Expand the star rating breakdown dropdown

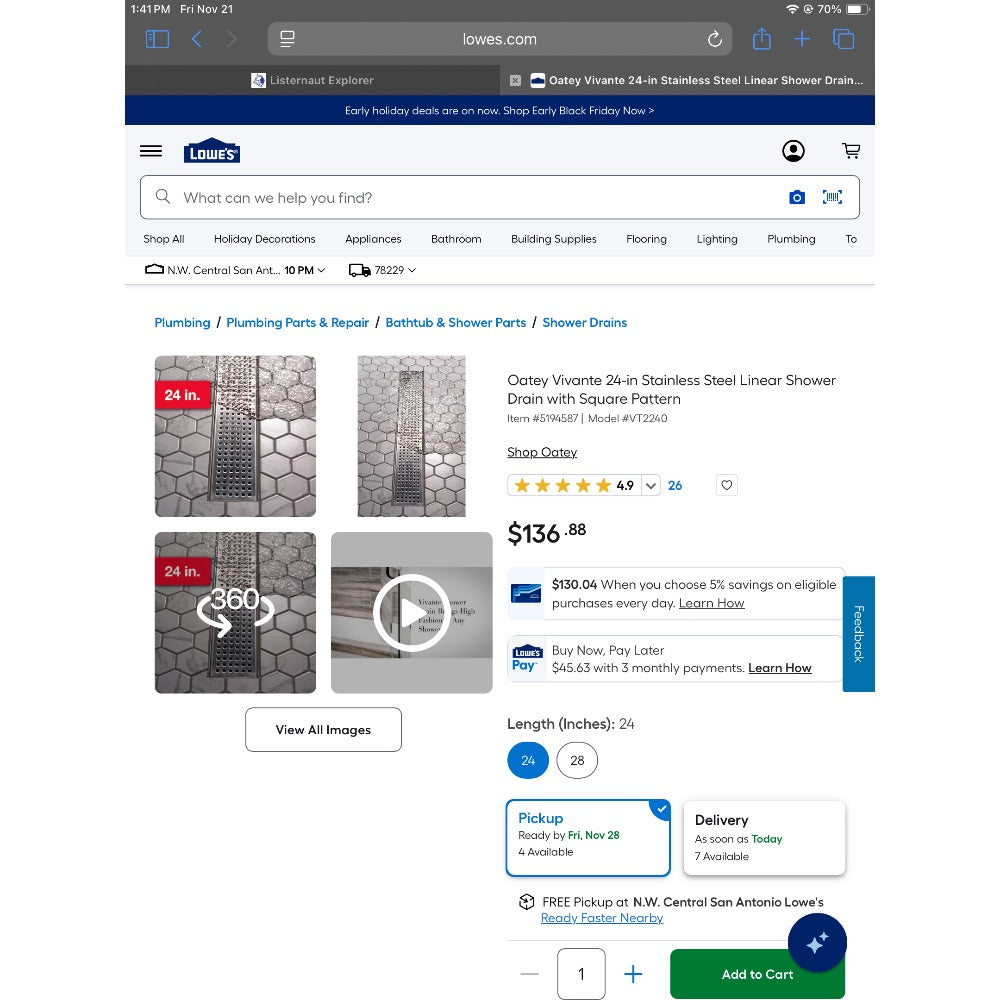651,486
